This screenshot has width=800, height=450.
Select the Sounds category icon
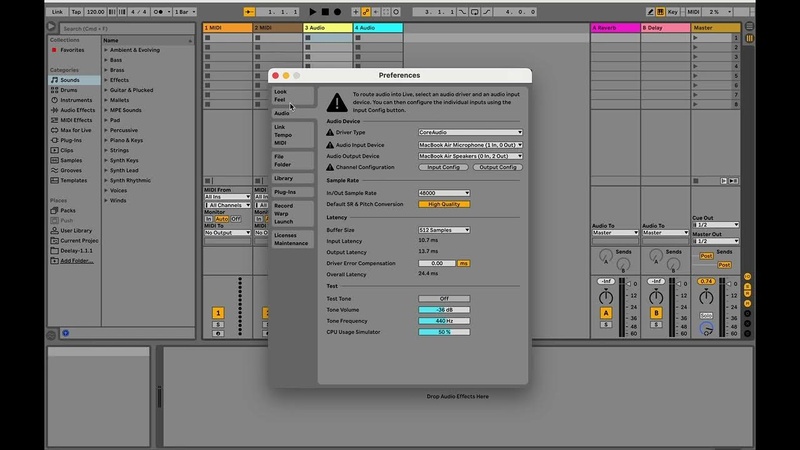coord(55,80)
